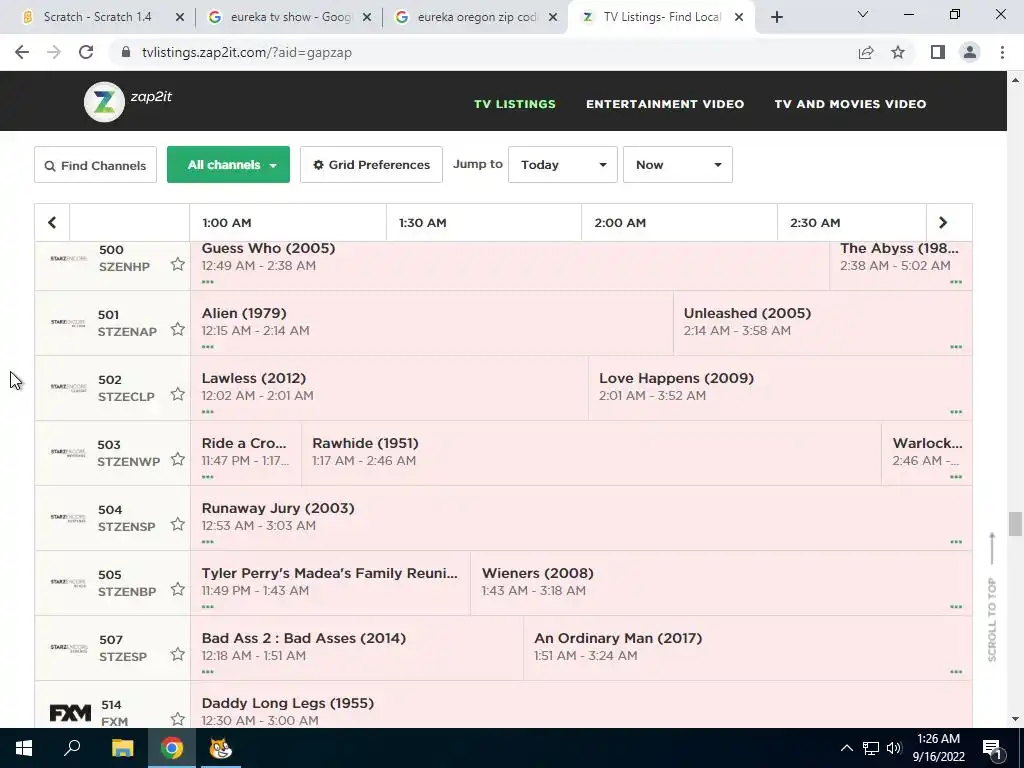Screen dimensions: 1024x768
Task: Open the Today date dropdown
Action: pos(562,165)
